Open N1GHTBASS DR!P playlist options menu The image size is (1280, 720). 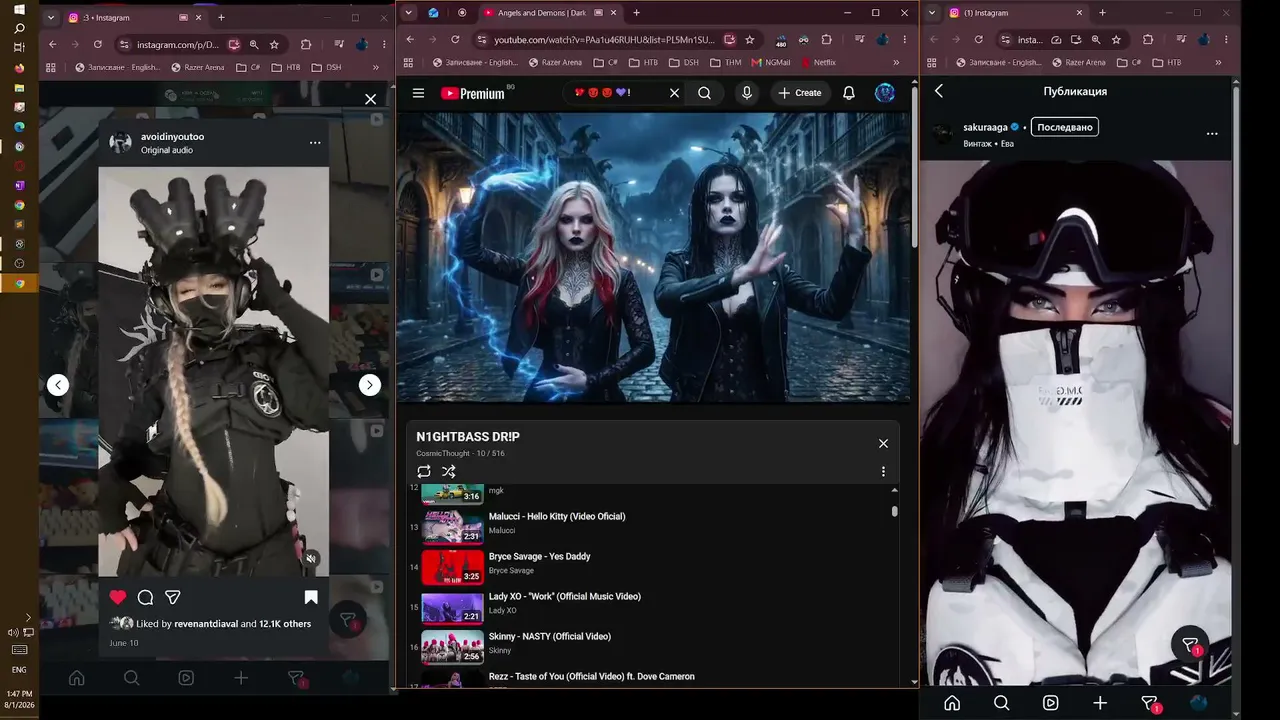pyautogui.click(x=883, y=471)
